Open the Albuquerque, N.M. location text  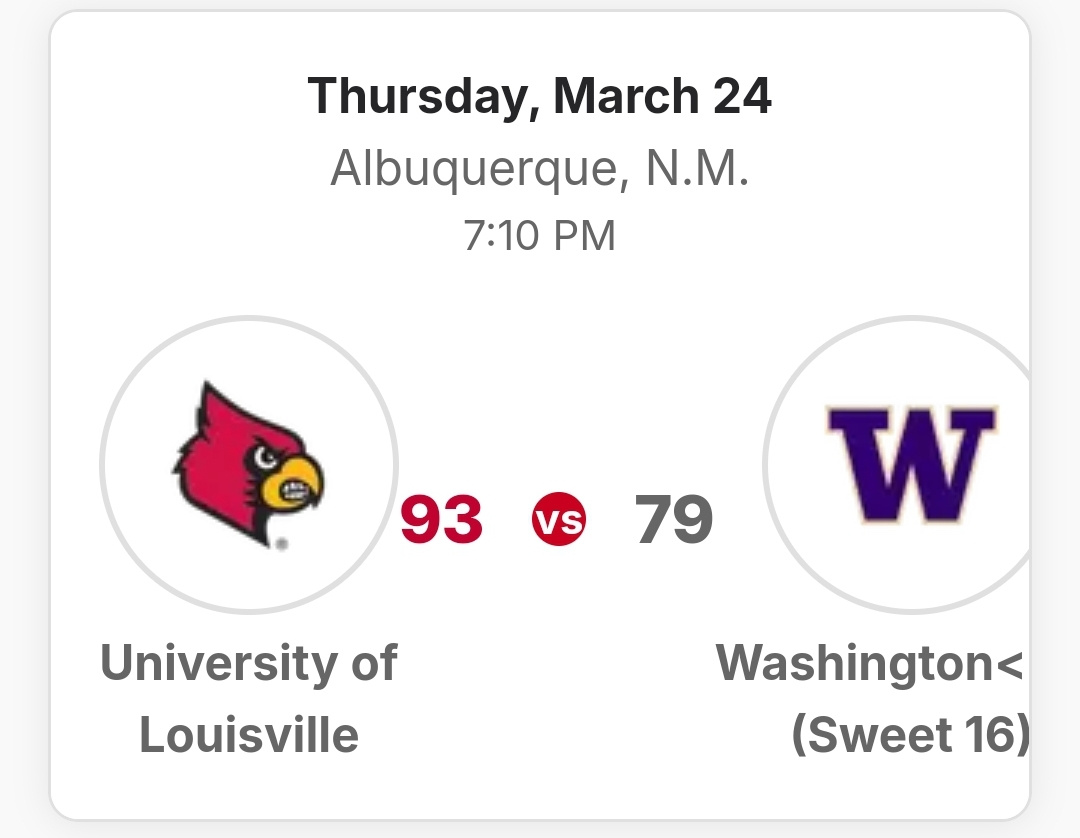[539, 170]
